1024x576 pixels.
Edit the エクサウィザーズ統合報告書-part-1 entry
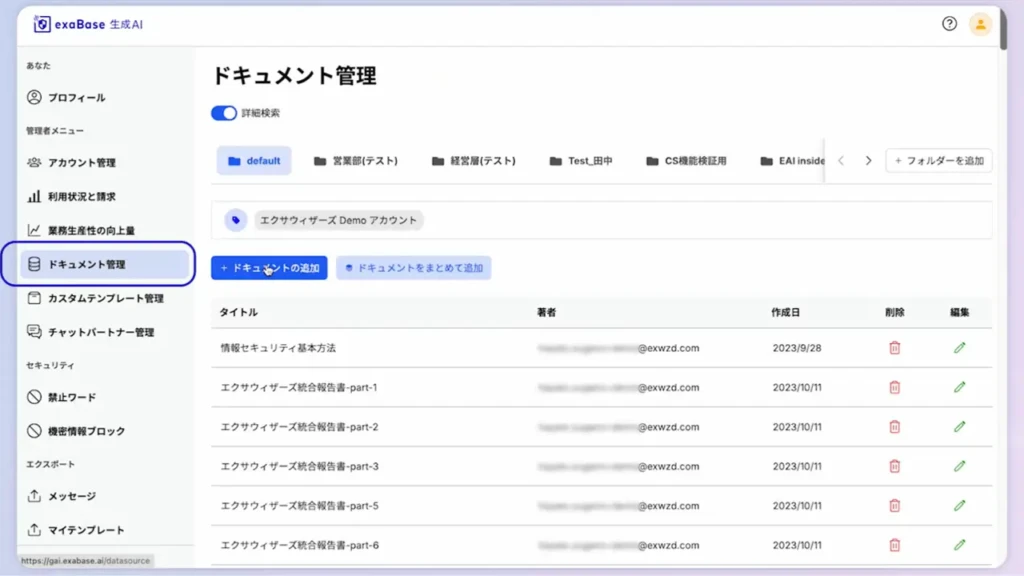[959, 388]
